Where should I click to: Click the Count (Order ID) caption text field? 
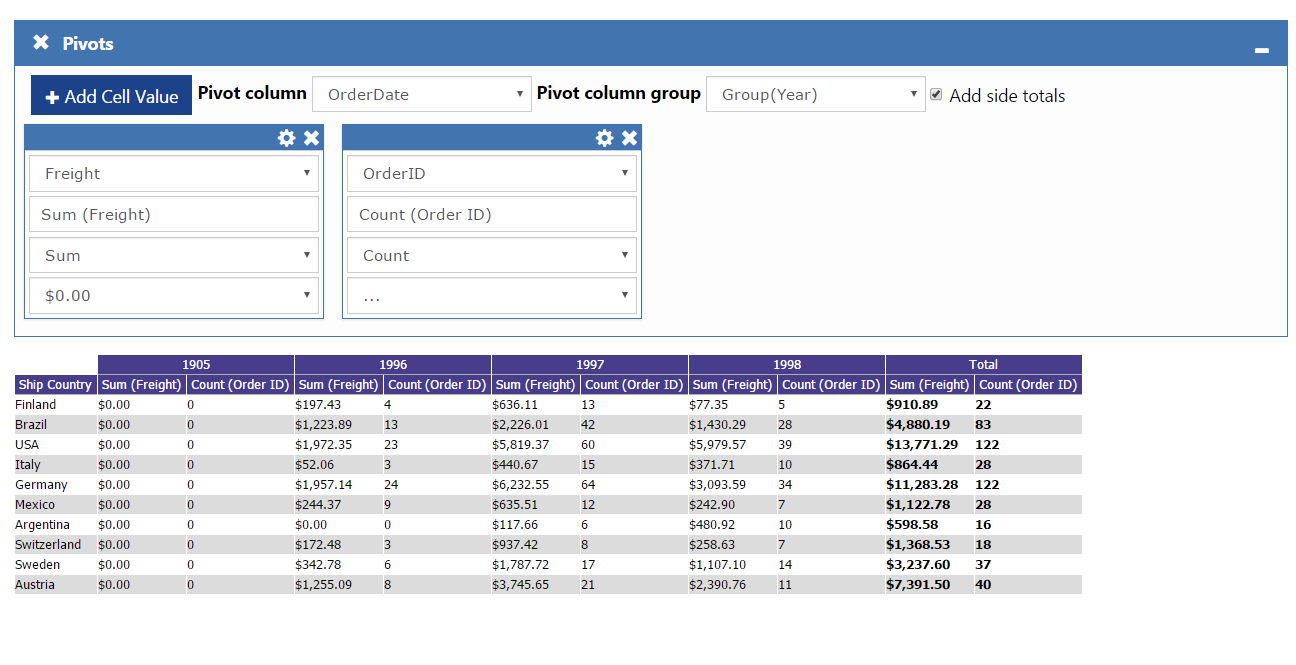pyautogui.click(x=492, y=214)
